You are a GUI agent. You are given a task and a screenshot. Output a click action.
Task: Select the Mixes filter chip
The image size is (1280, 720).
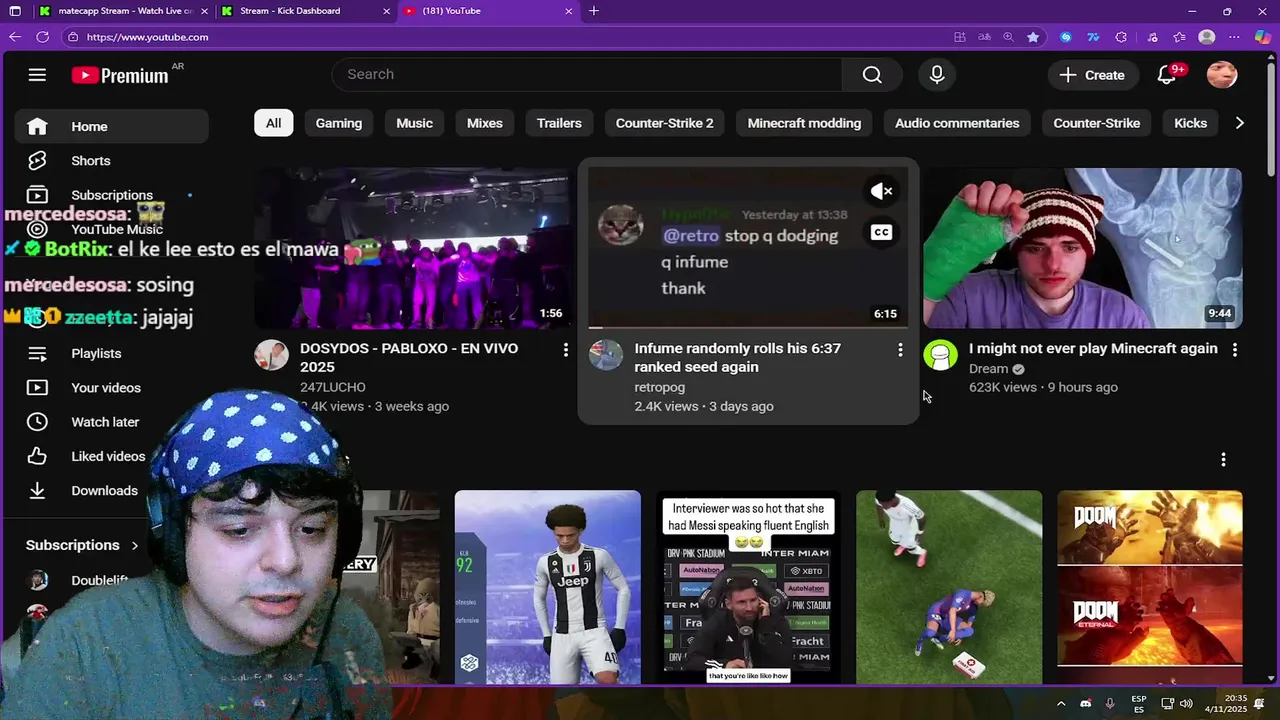(485, 123)
